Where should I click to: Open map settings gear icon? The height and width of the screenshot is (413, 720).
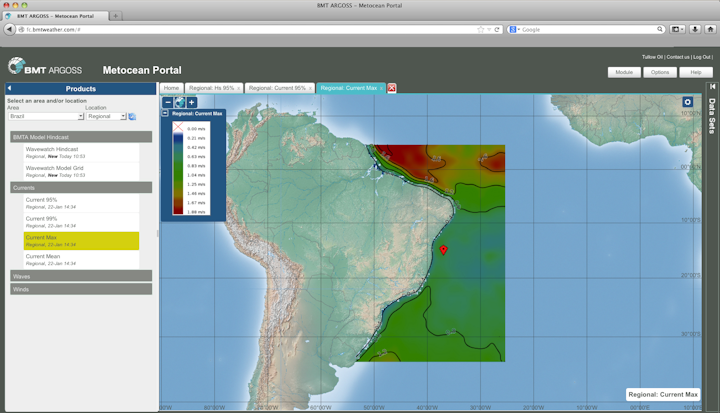687,102
